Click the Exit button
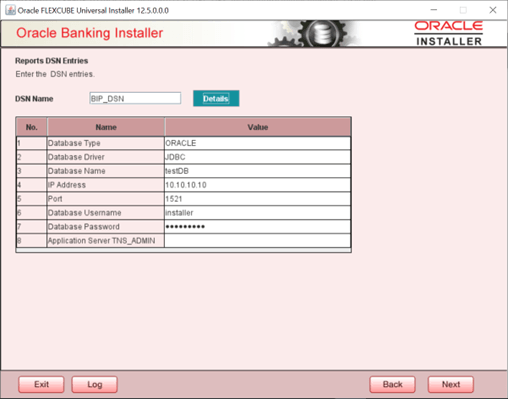The width and height of the screenshot is (508, 399). [x=41, y=384]
